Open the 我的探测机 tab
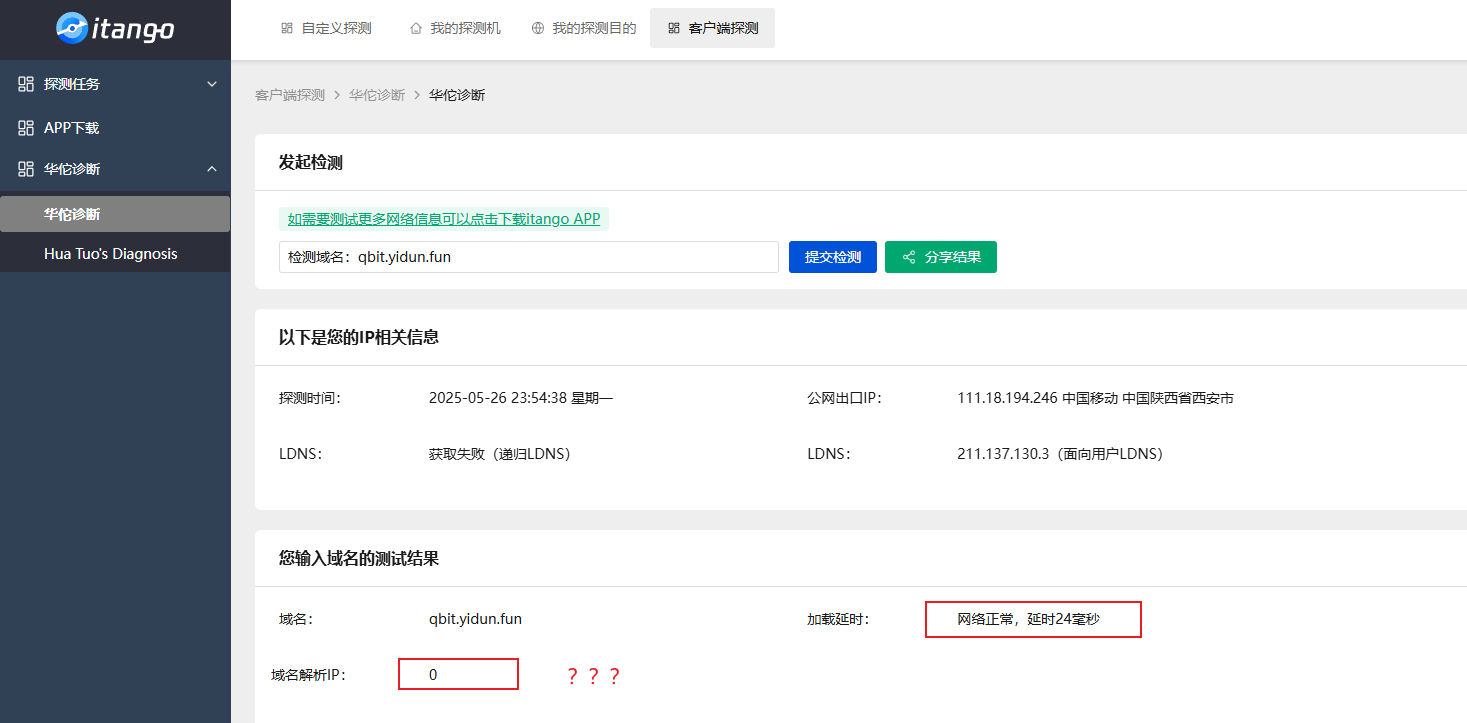 (x=455, y=28)
